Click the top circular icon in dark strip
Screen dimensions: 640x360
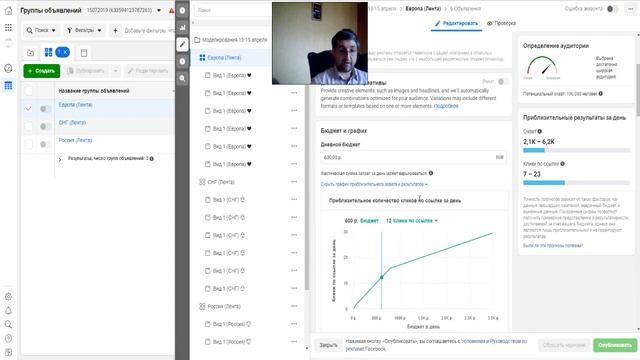[x=182, y=10]
